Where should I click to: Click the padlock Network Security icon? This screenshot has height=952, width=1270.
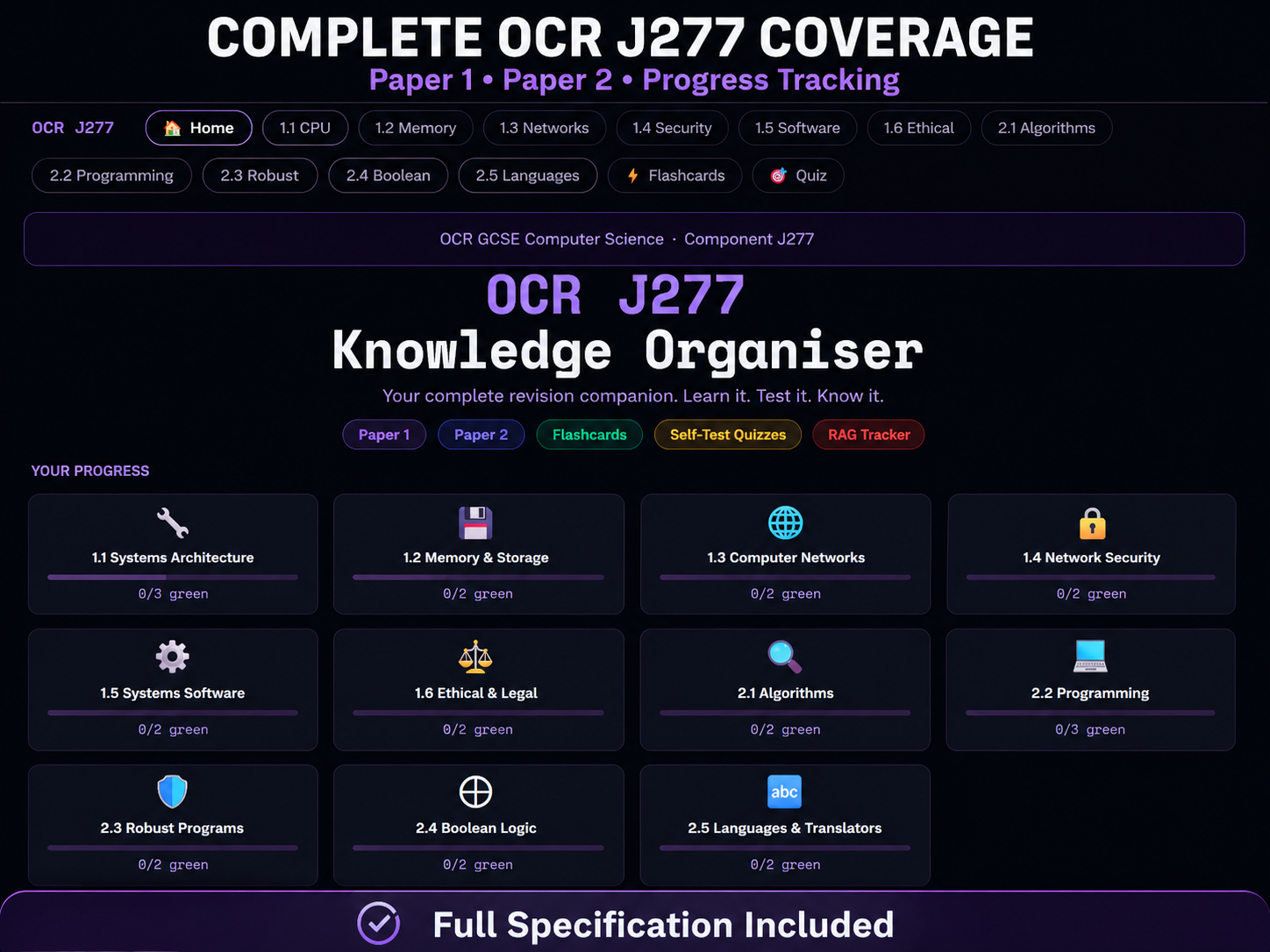pos(1092,523)
